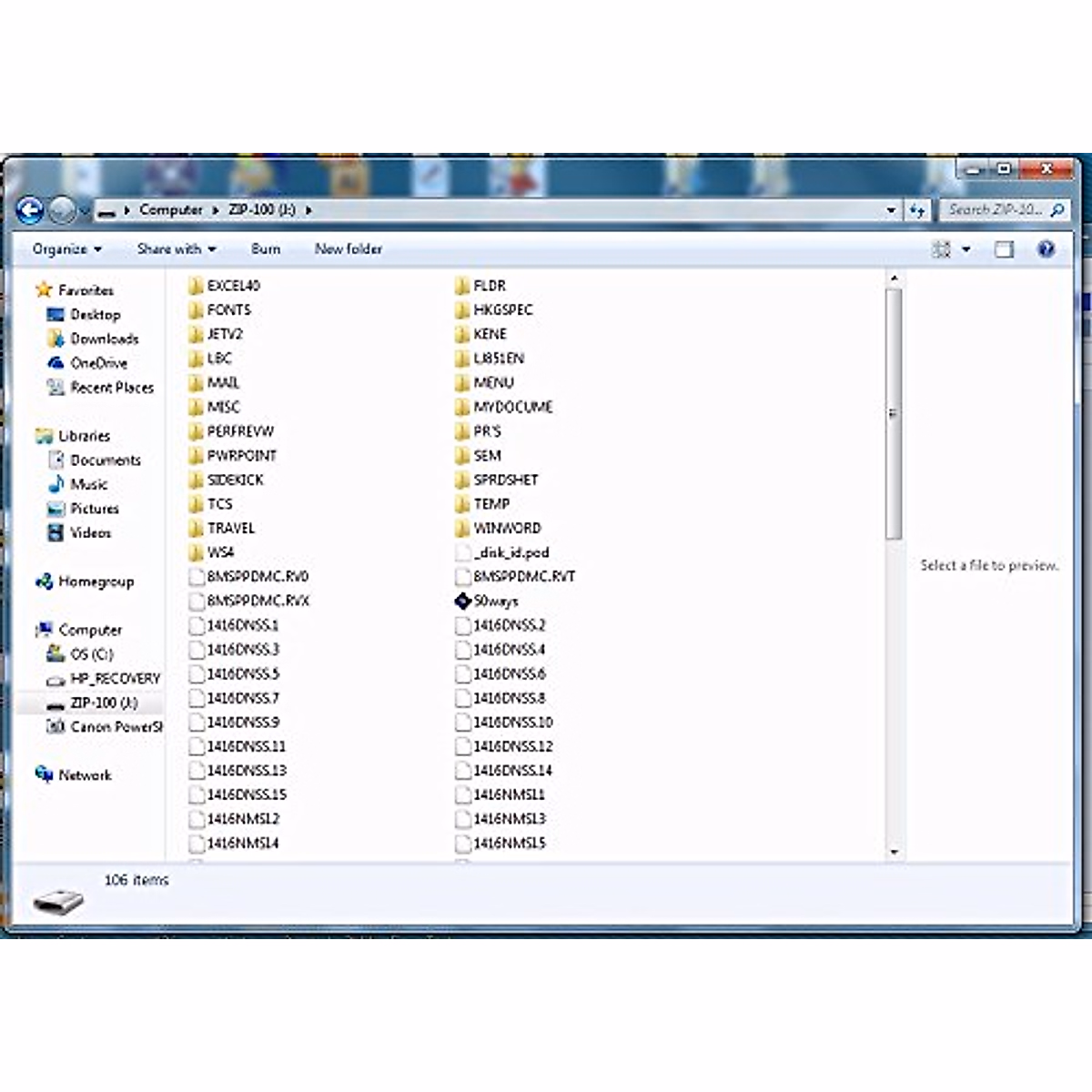
Task: Click the Search ZIP-100 input field
Action: coord(995,210)
